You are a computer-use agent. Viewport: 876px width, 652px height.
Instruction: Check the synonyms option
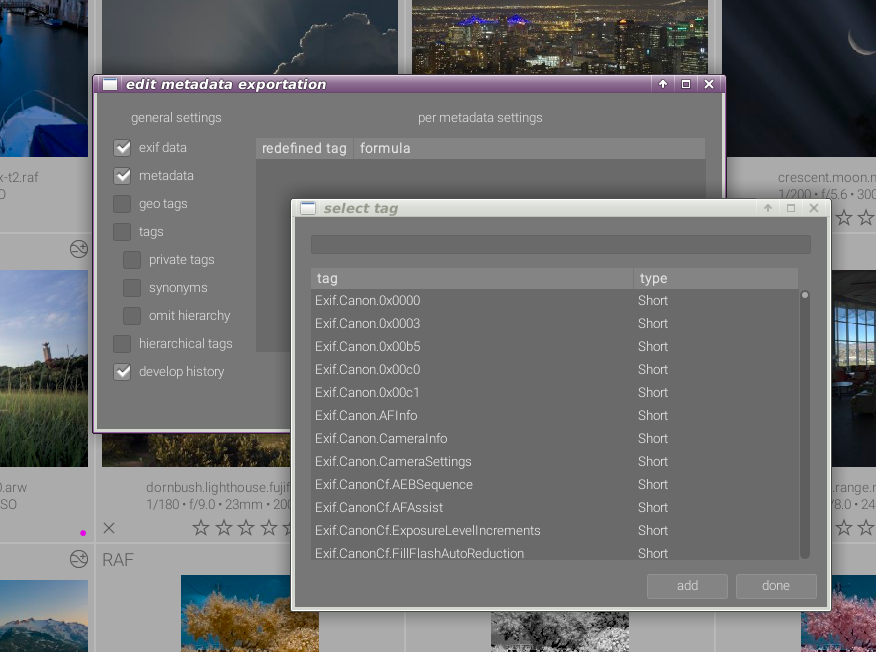click(x=132, y=288)
